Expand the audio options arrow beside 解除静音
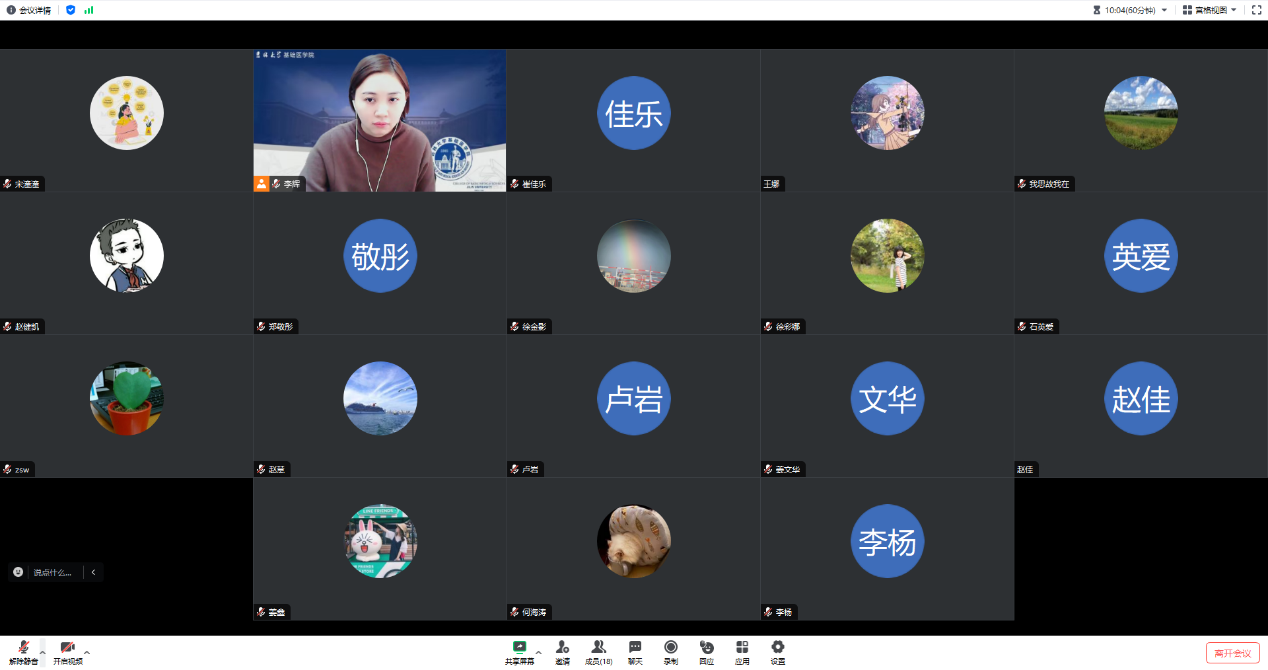This screenshot has width=1268, height=670. tap(42, 651)
